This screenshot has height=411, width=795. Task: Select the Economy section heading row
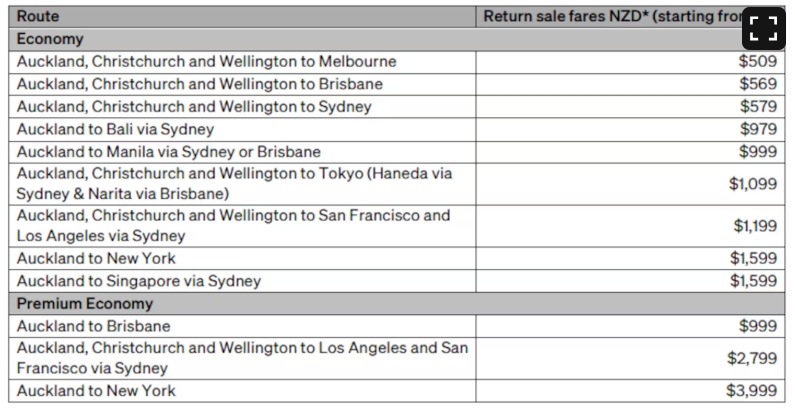pyautogui.click(x=396, y=39)
